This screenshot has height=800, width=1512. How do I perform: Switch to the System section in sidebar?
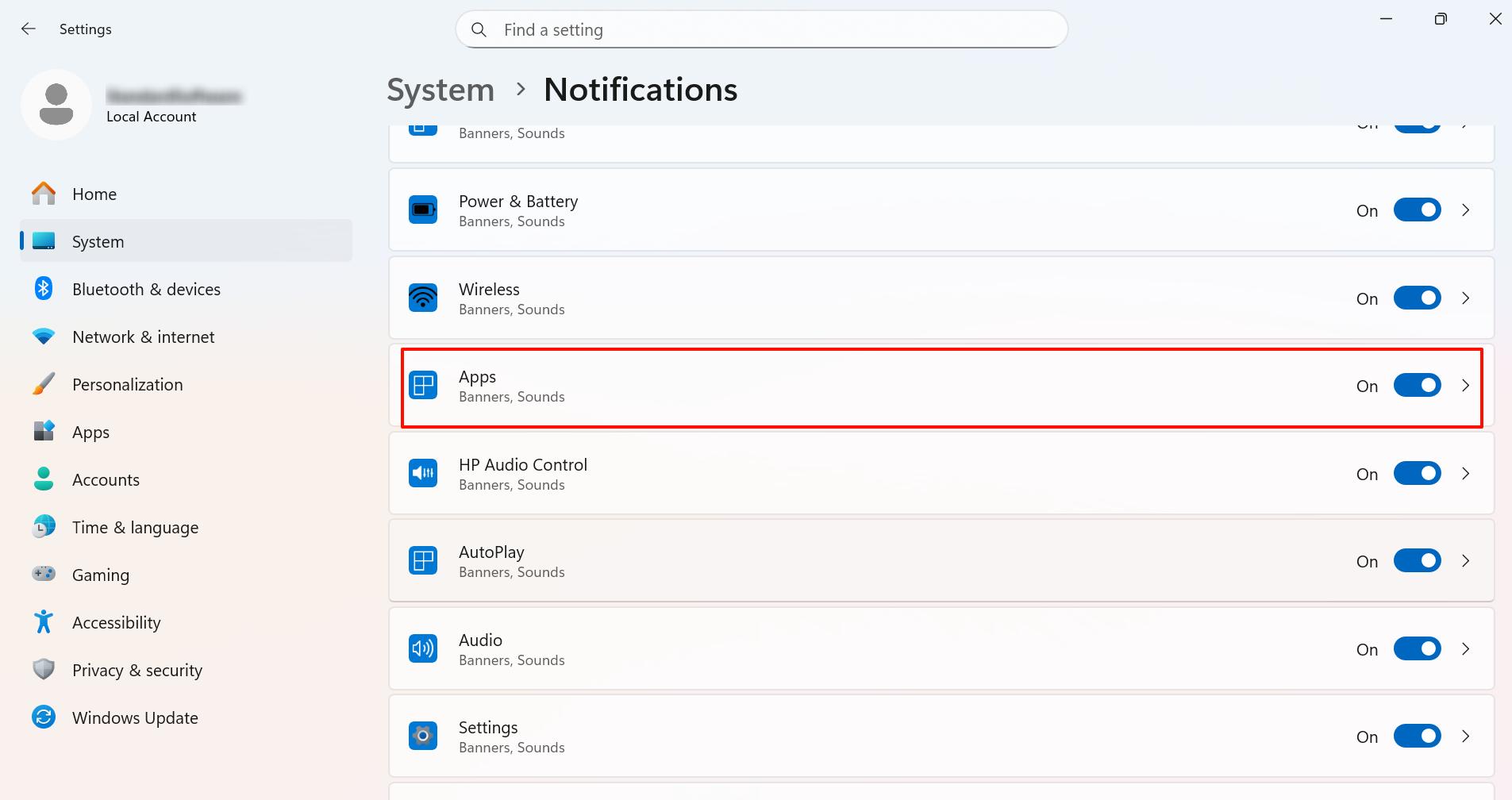point(97,241)
